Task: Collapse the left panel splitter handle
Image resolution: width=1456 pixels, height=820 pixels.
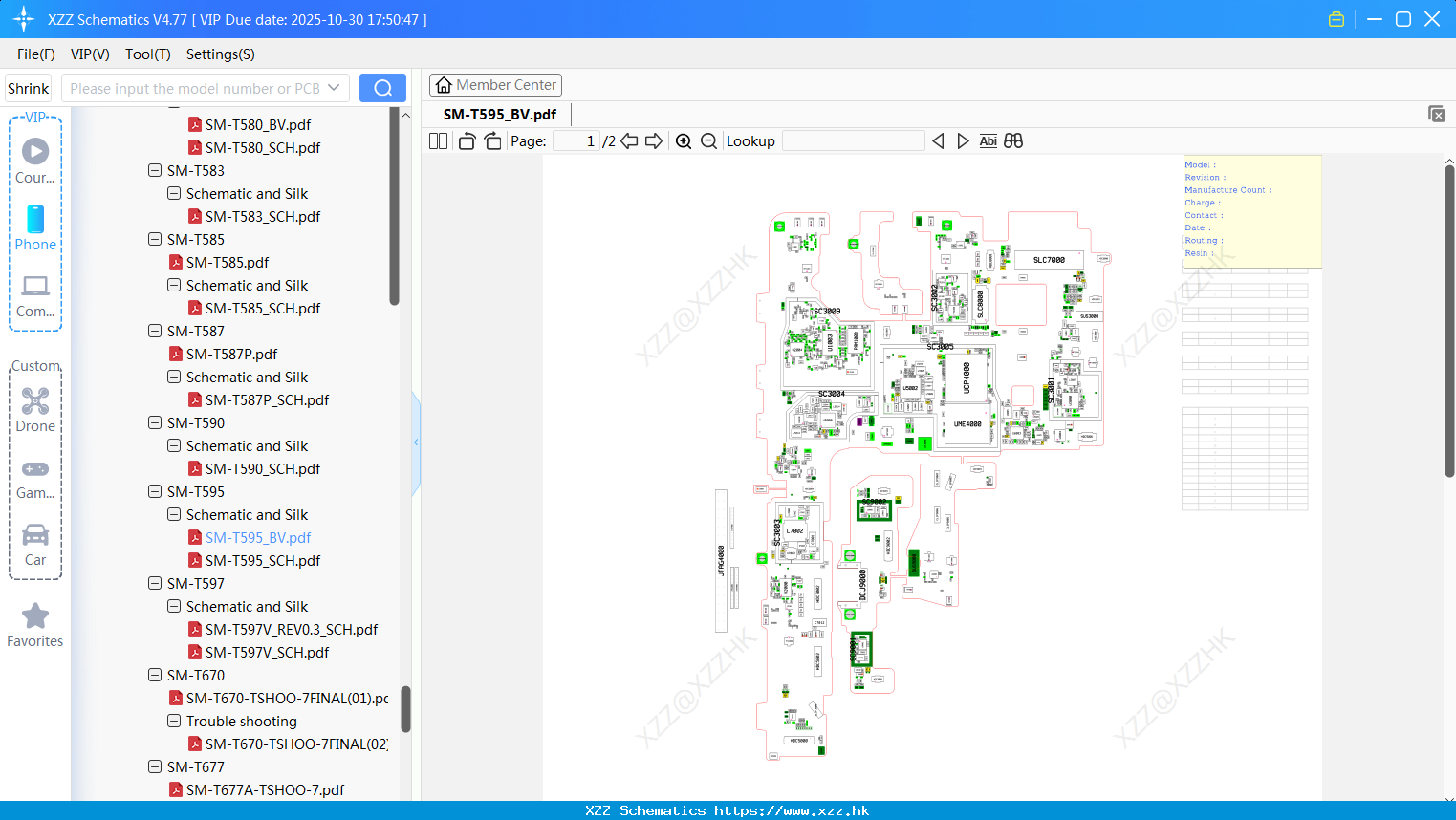Action: [416, 442]
